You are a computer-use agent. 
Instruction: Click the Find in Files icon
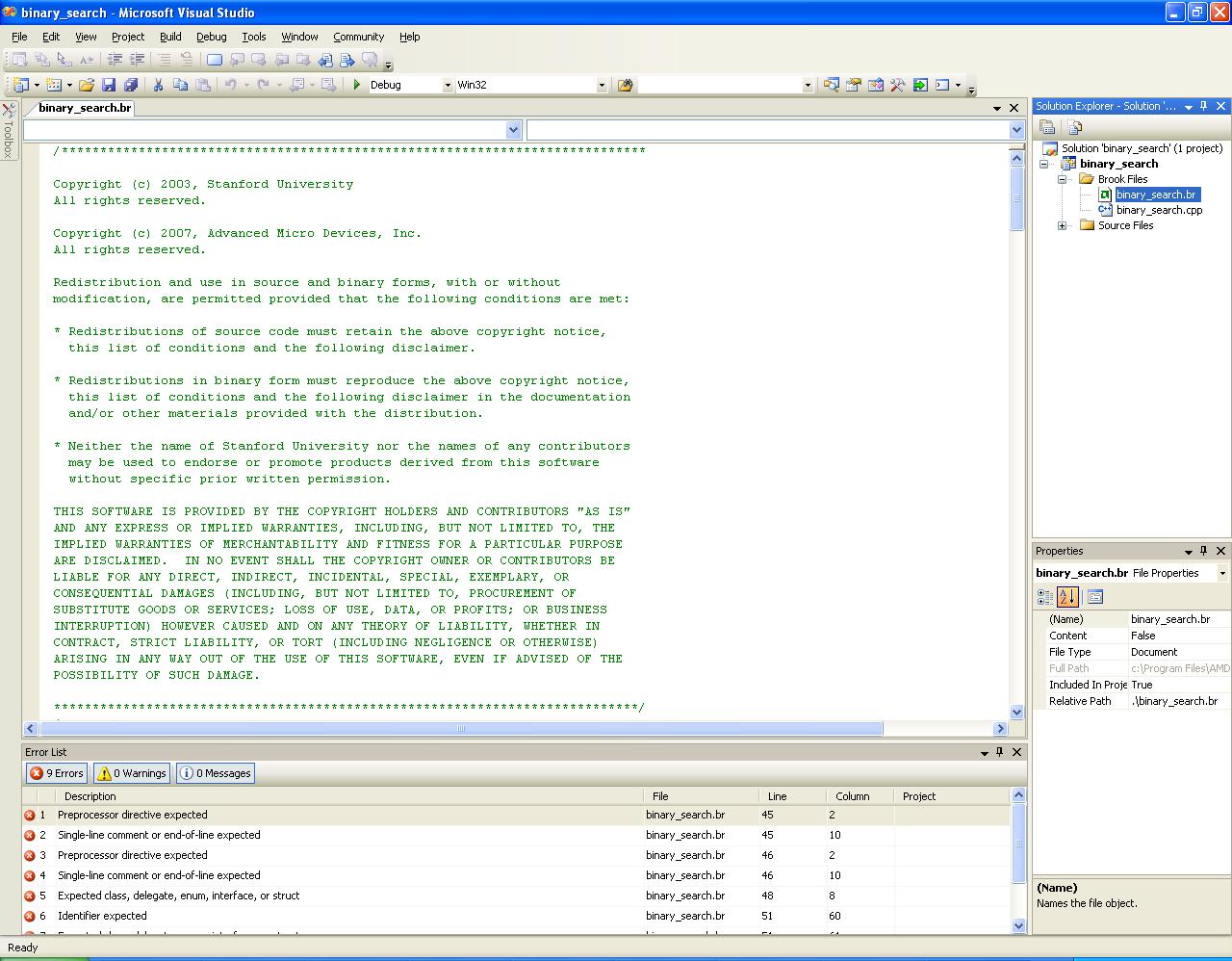coord(625,85)
